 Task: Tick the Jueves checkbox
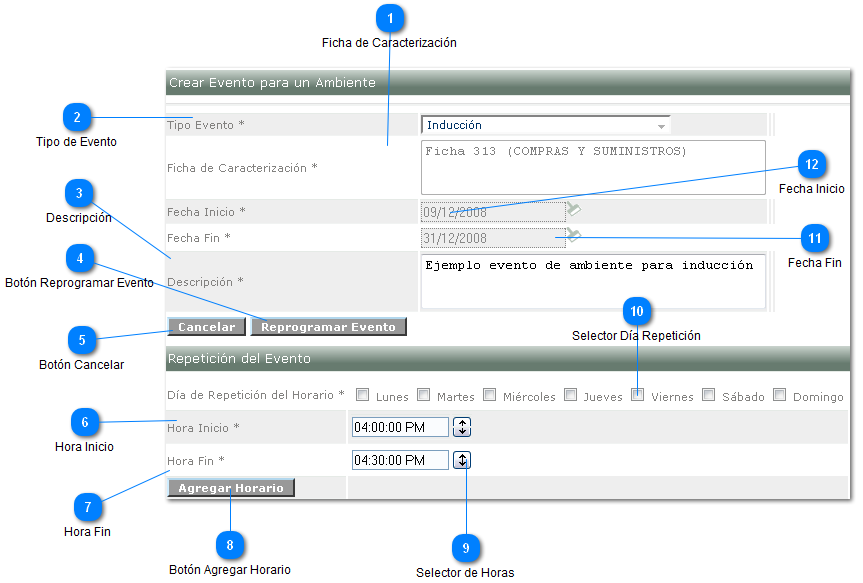coord(571,395)
